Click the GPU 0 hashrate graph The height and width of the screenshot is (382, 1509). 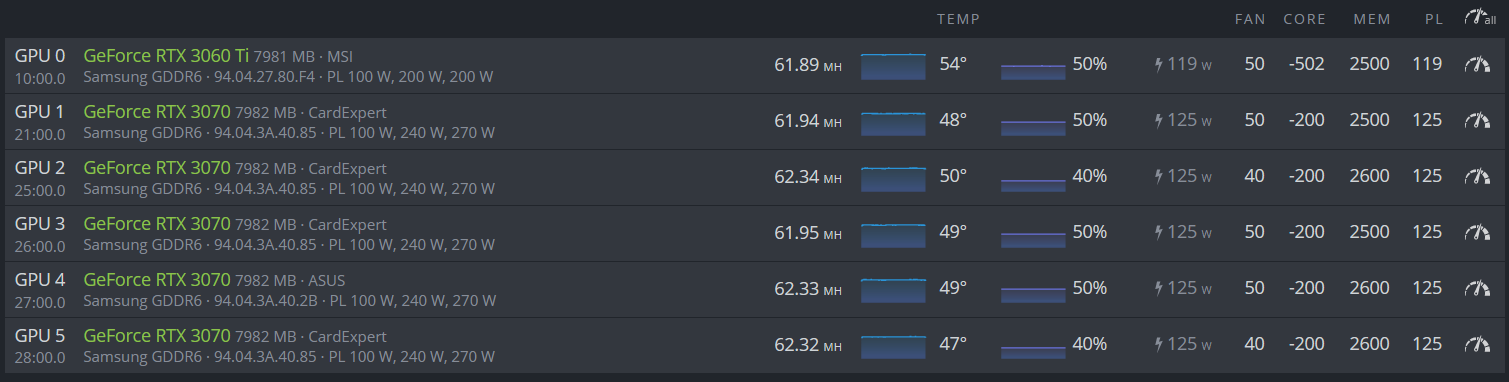pyautogui.click(x=893, y=66)
